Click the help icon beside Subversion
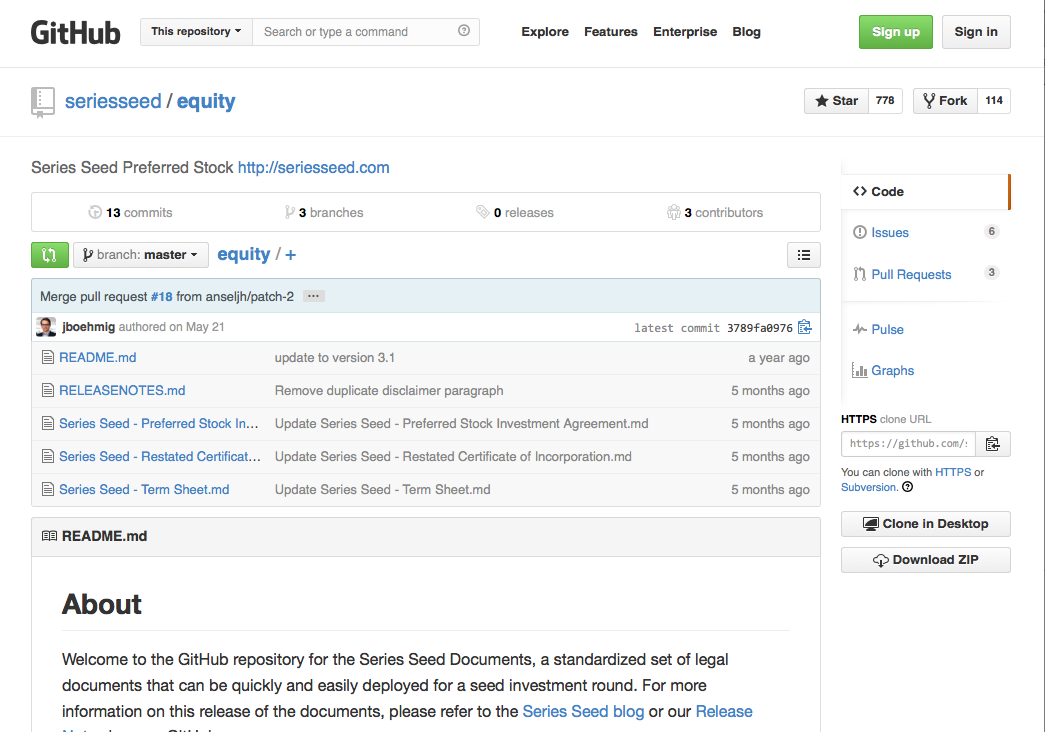This screenshot has height=732, width=1045. click(x=908, y=487)
